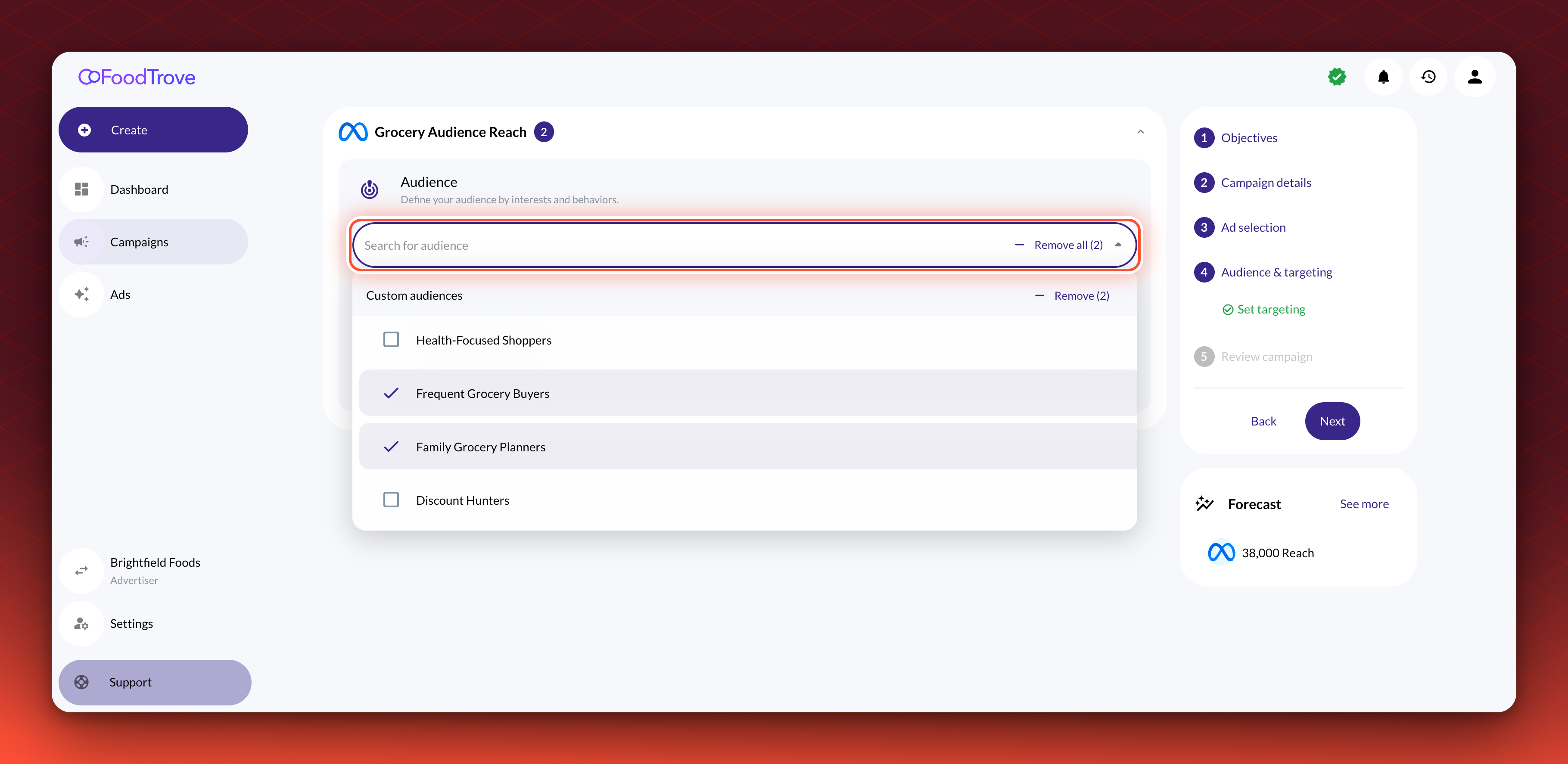Open the history clock icon
This screenshot has height=764, width=1568.
pyautogui.click(x=1428, y=77)
